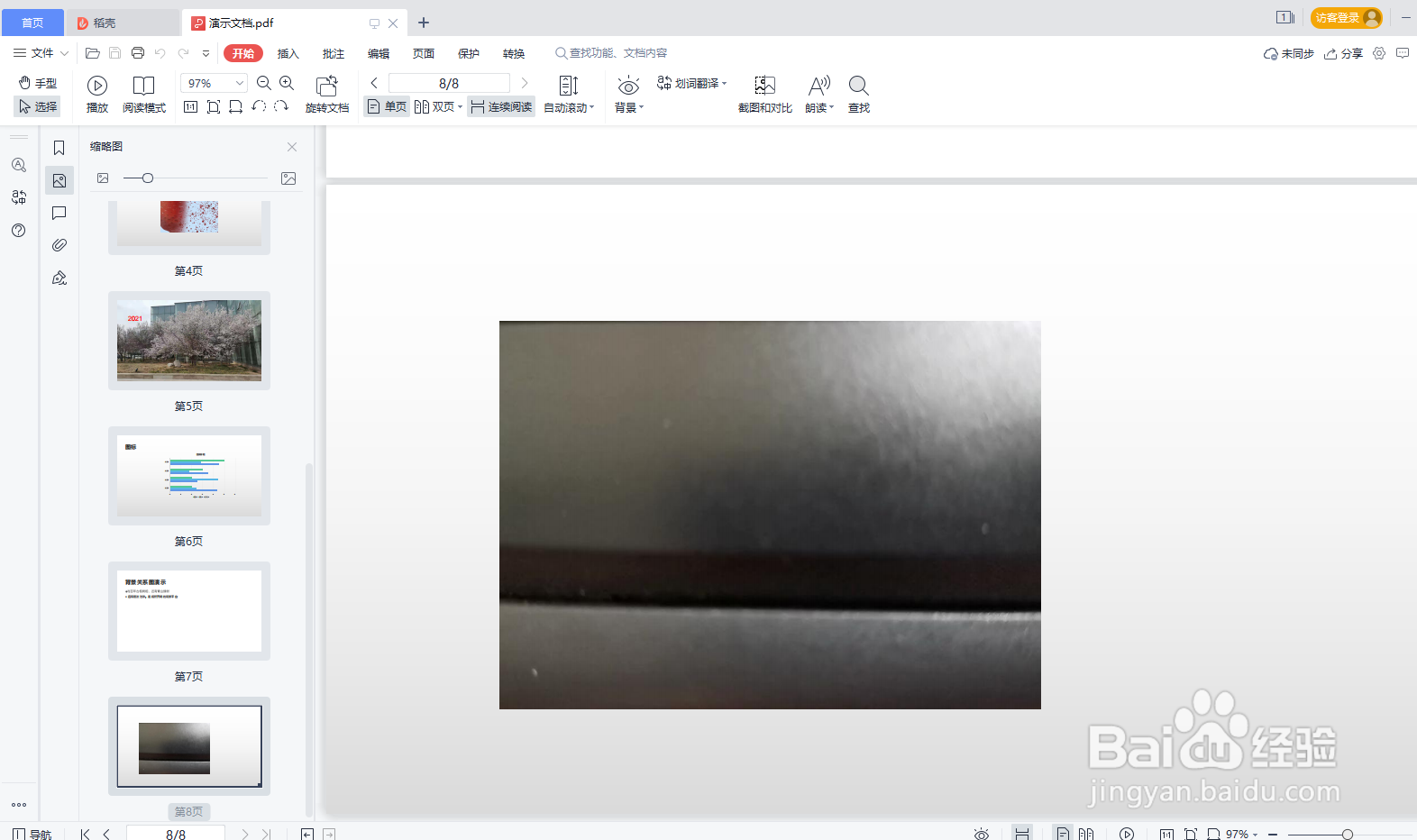1417x840 pixels.
Task: Select the Convert (转换) ribbon tab
Action: (514, 53)
